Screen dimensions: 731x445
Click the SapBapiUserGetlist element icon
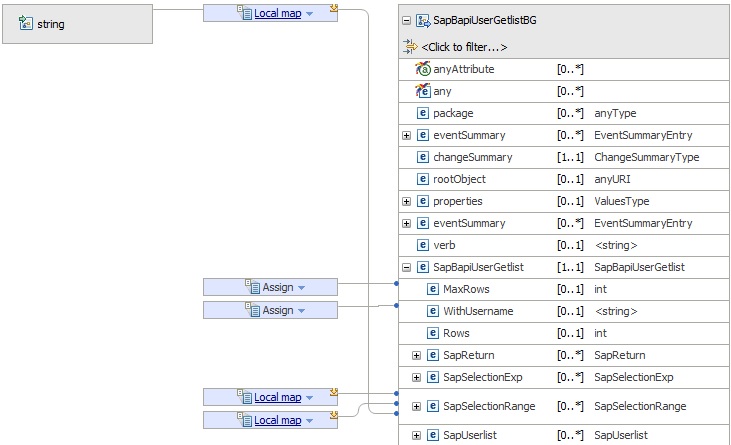pyautogui.click(x=423, y=267)
